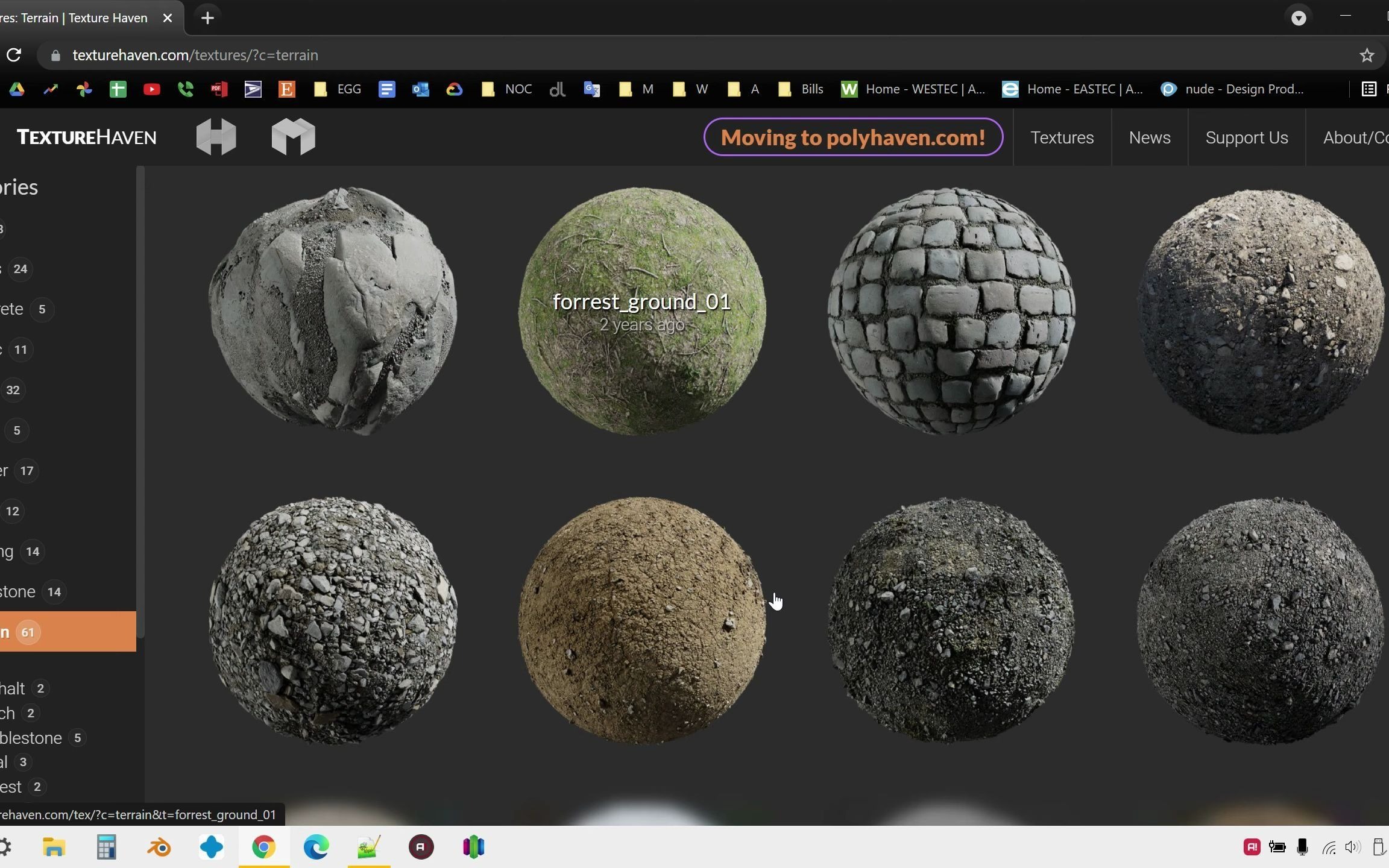The height and width of the screenshot is (868, 1389).
Task: Click the Texture Haven site logo
Action: 86,137
